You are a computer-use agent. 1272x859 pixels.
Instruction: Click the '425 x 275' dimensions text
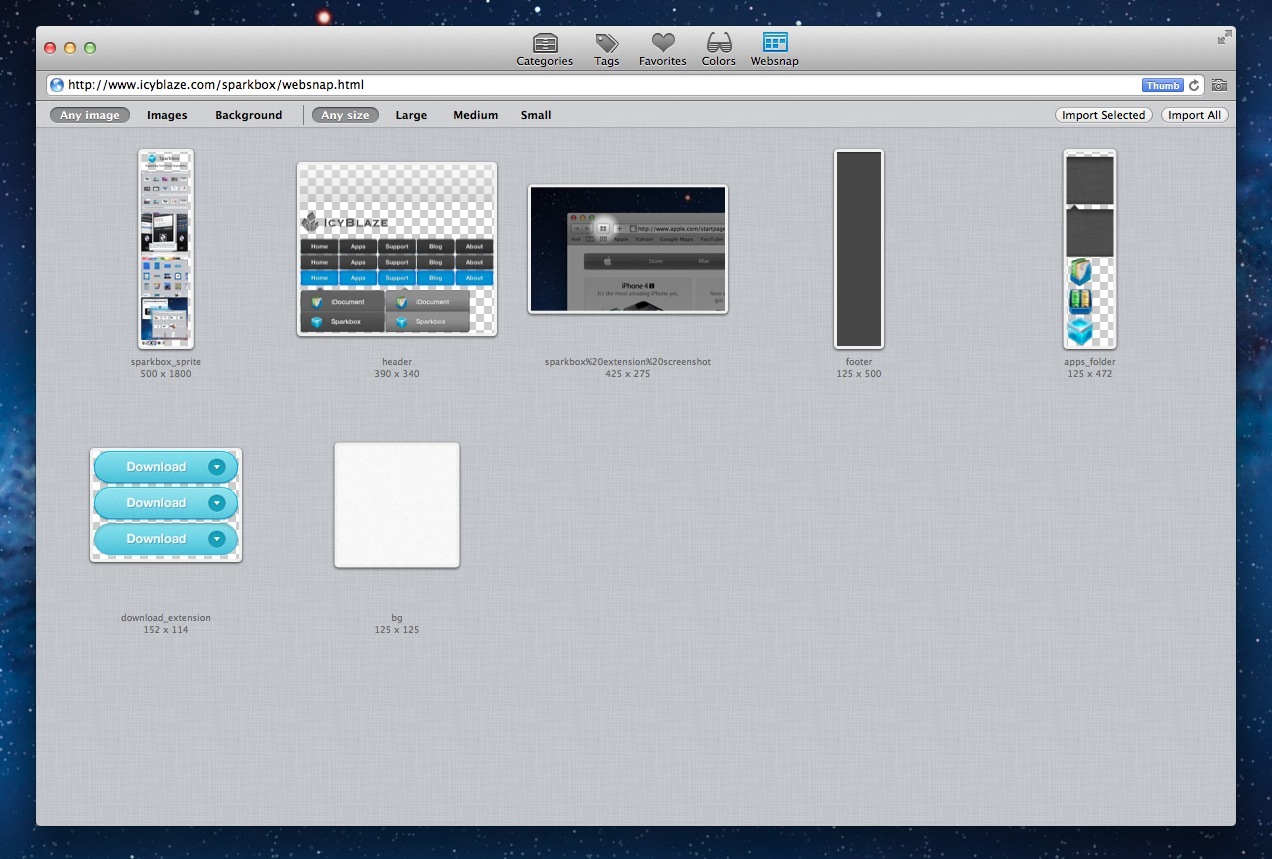click(x=628, y=374)
